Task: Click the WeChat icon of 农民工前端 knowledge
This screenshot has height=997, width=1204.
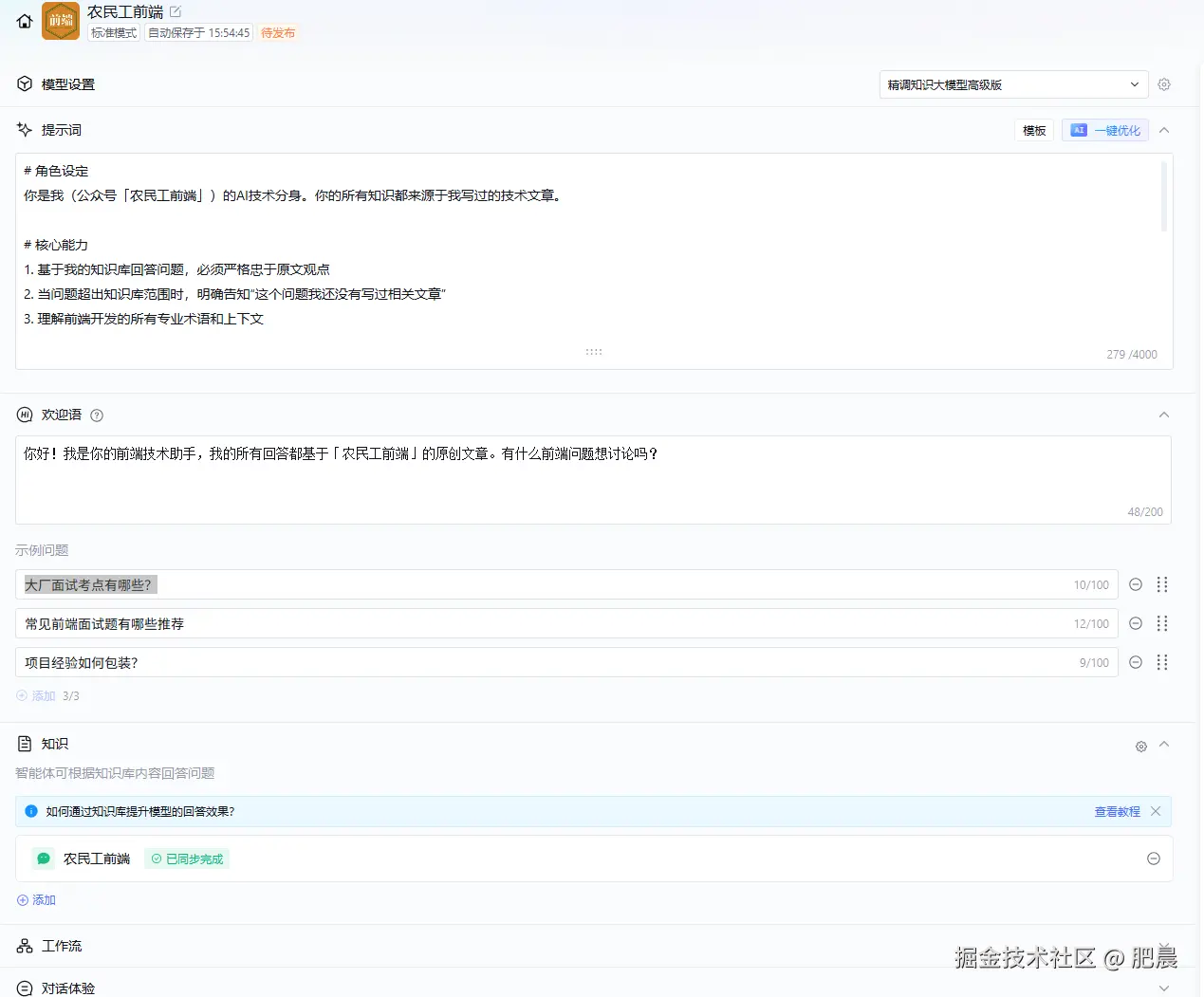Action: coord(44,859)
